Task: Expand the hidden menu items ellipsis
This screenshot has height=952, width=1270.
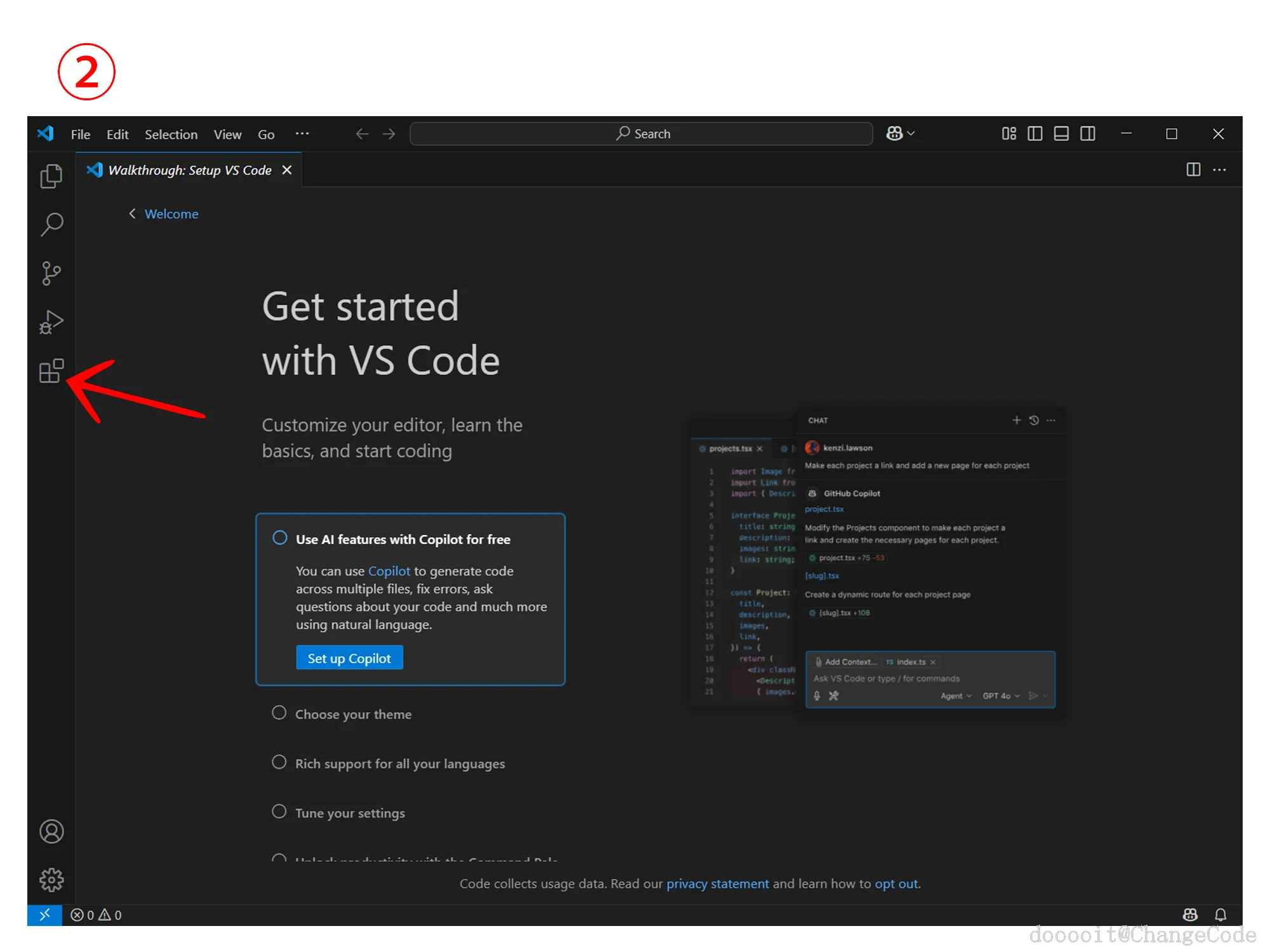Action: click(302, 134)
